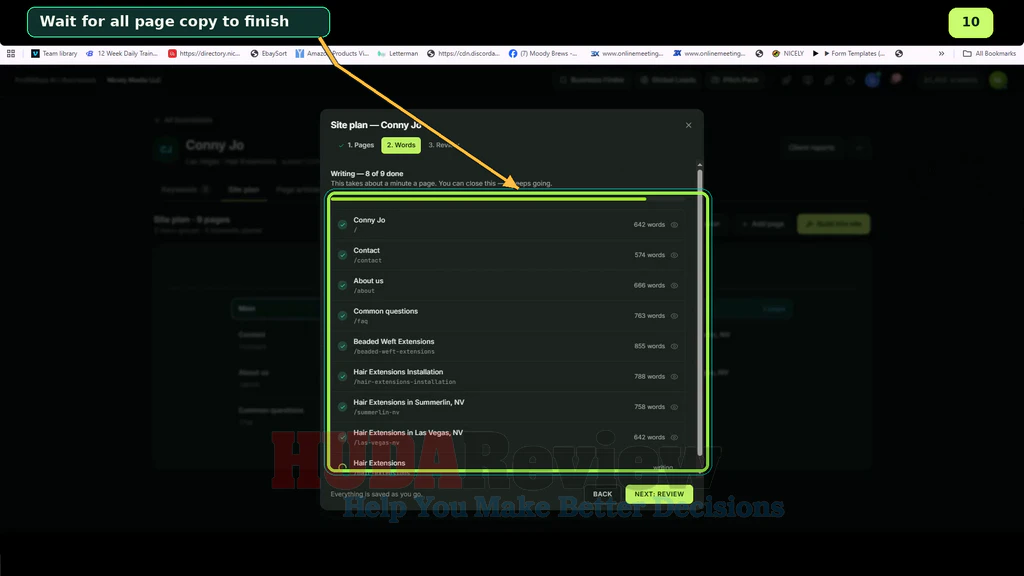Image resolution: width=1024 pixels, height=576 pixels.
Task: Click the Conny Jo row checkmark icon
Action: (342, 225)
